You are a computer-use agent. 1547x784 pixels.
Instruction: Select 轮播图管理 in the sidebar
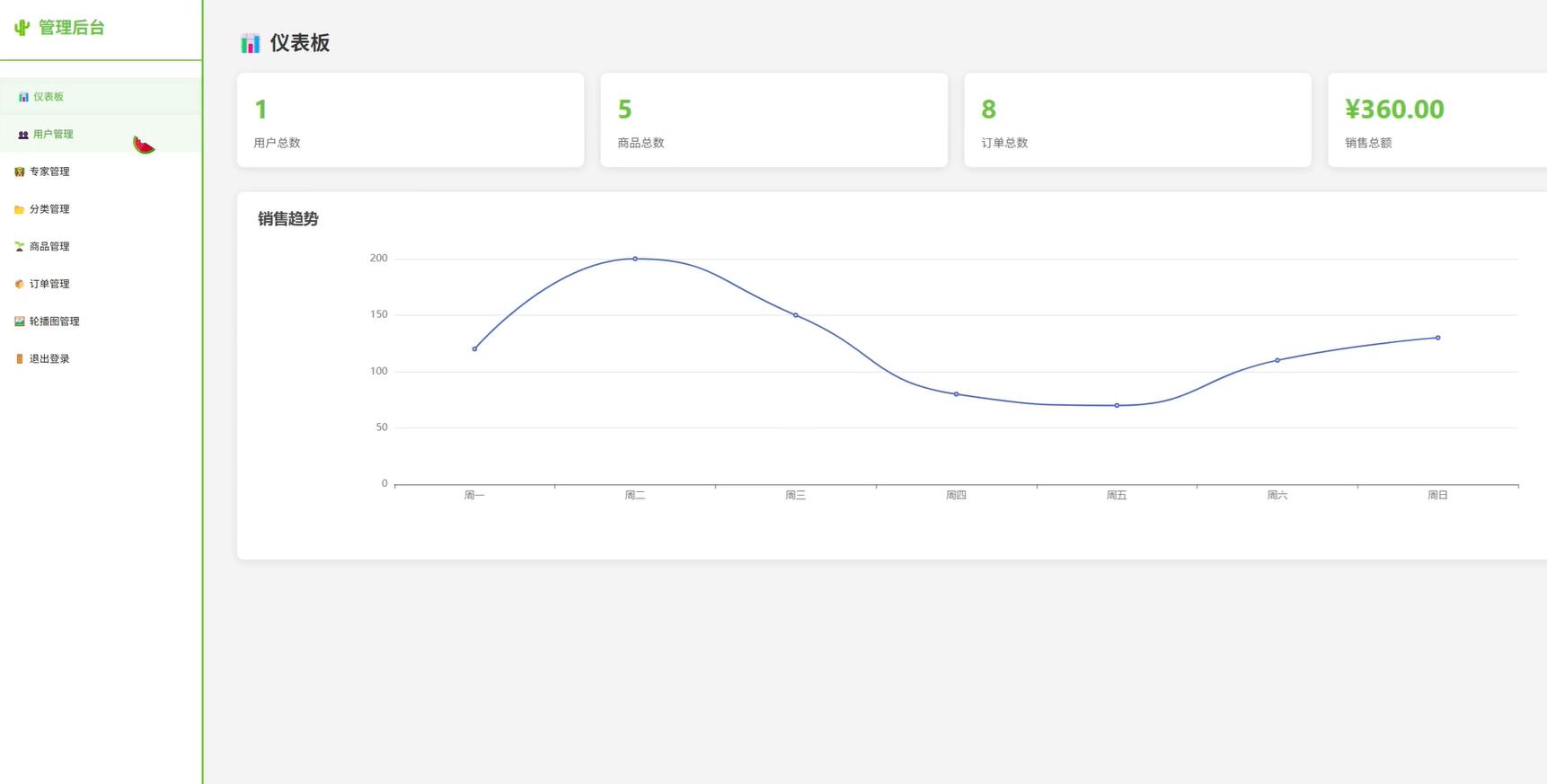point(101,322)
